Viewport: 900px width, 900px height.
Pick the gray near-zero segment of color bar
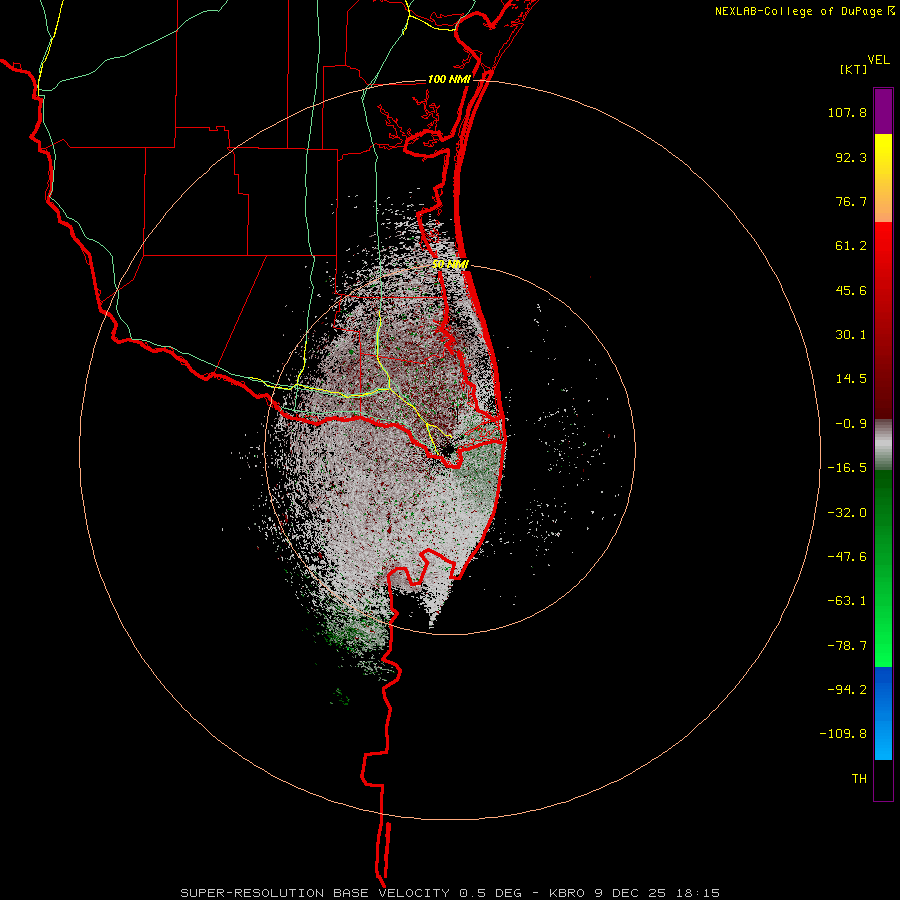point(883,445)
